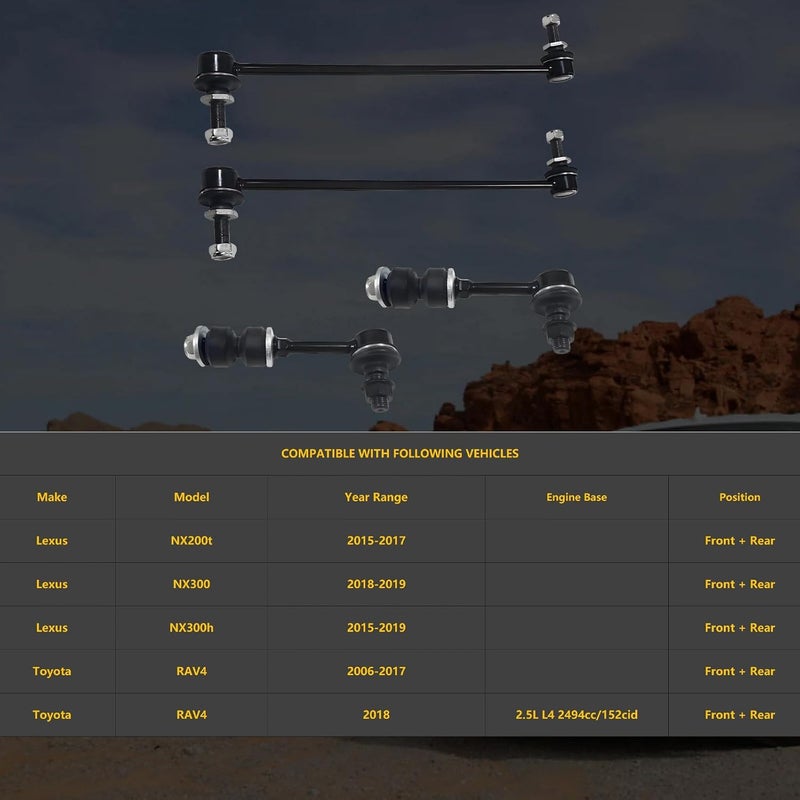Click the '2015-2019' year range cell
Screen dimensions: 800x800
(x=376, y=628)
